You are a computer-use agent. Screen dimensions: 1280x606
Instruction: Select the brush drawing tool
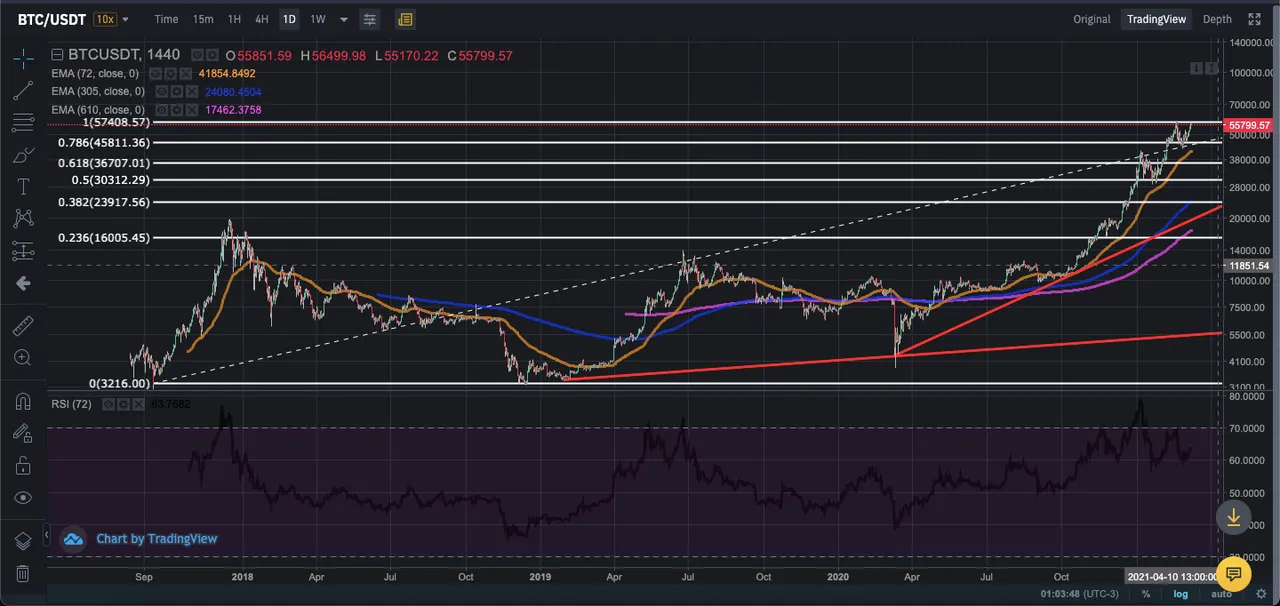coord(23,155)
